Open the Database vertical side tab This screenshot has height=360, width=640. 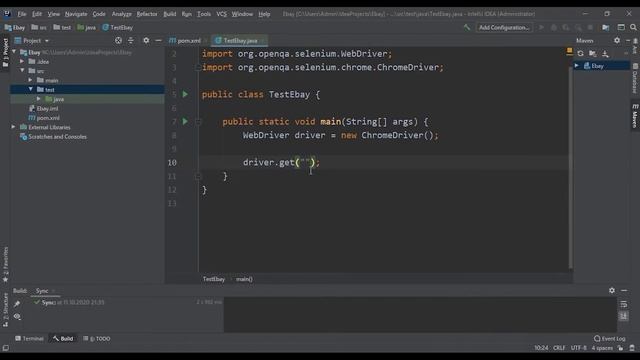[635, 78]
